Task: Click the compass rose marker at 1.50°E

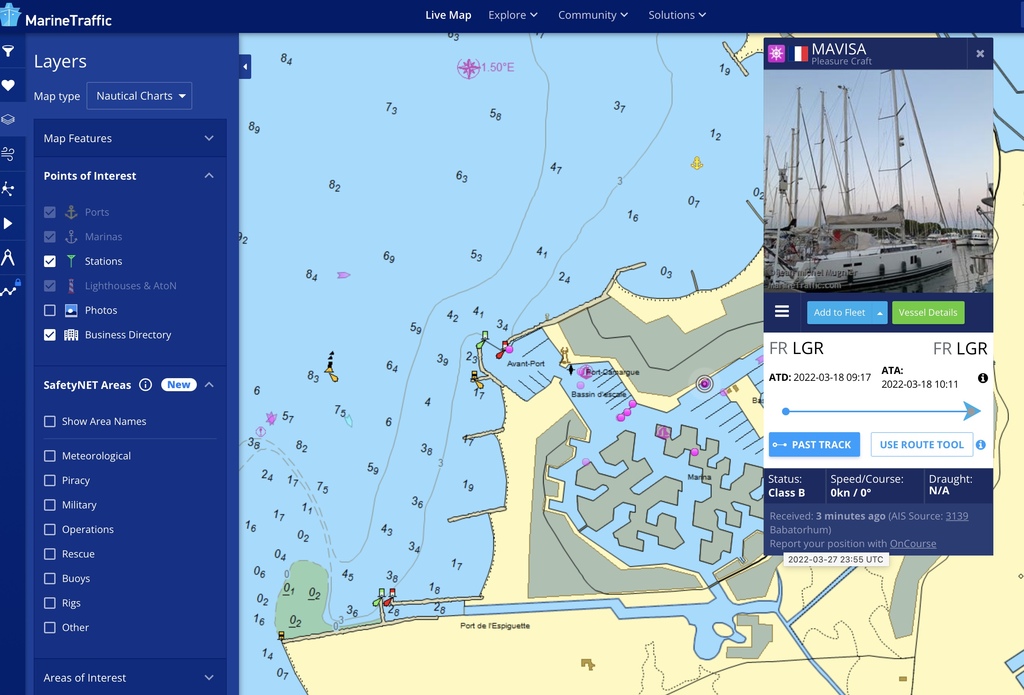Action: (468, 68)
